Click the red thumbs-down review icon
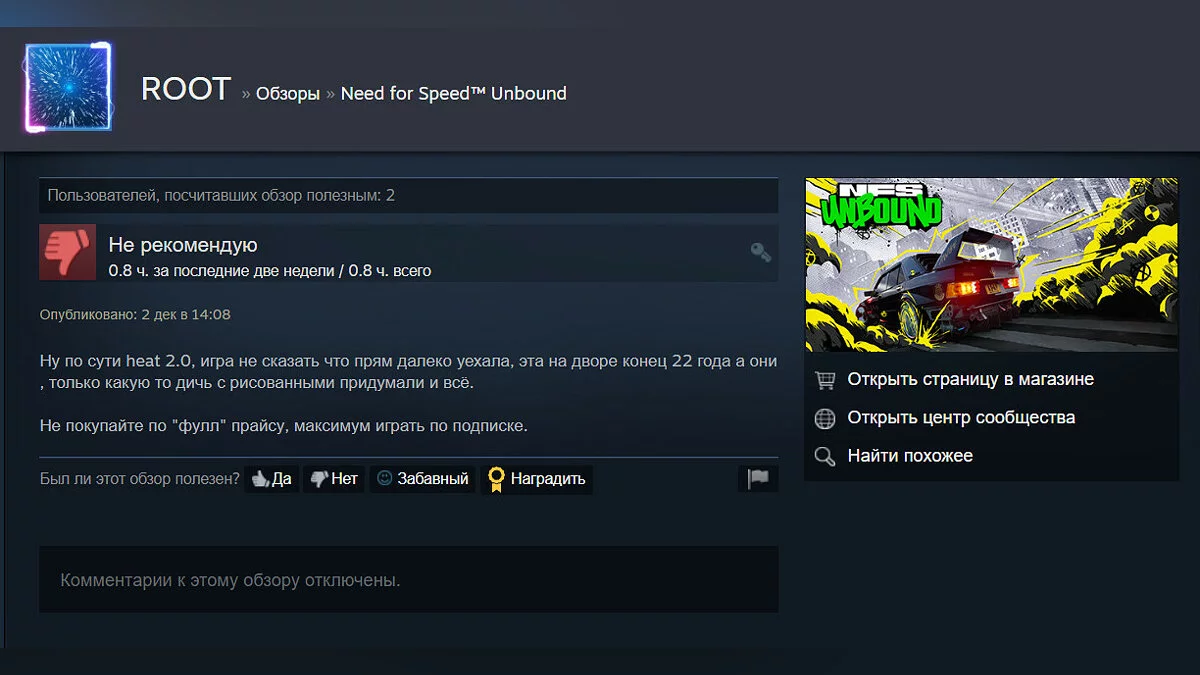This screenshot has width=1200, height=675. [x=67, y=252]
